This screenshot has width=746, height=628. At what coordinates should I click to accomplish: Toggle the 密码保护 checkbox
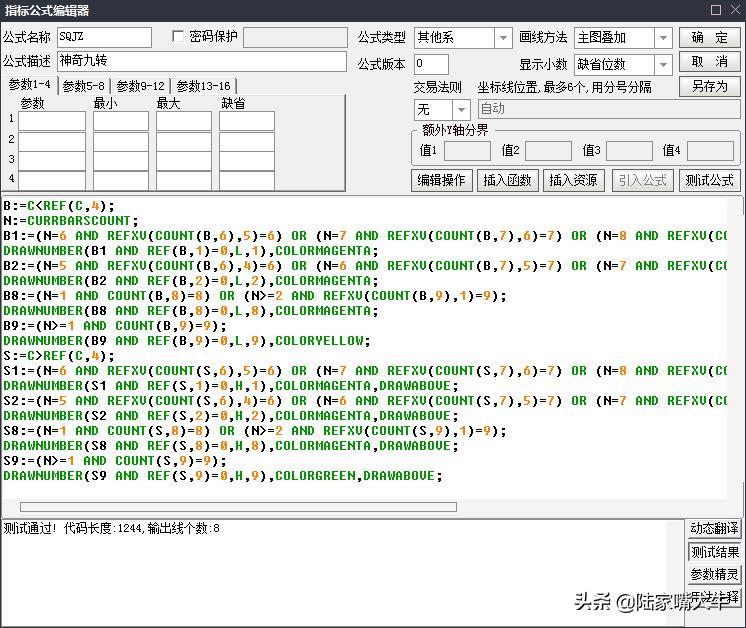pyautogui.click(x=179, y=37)
